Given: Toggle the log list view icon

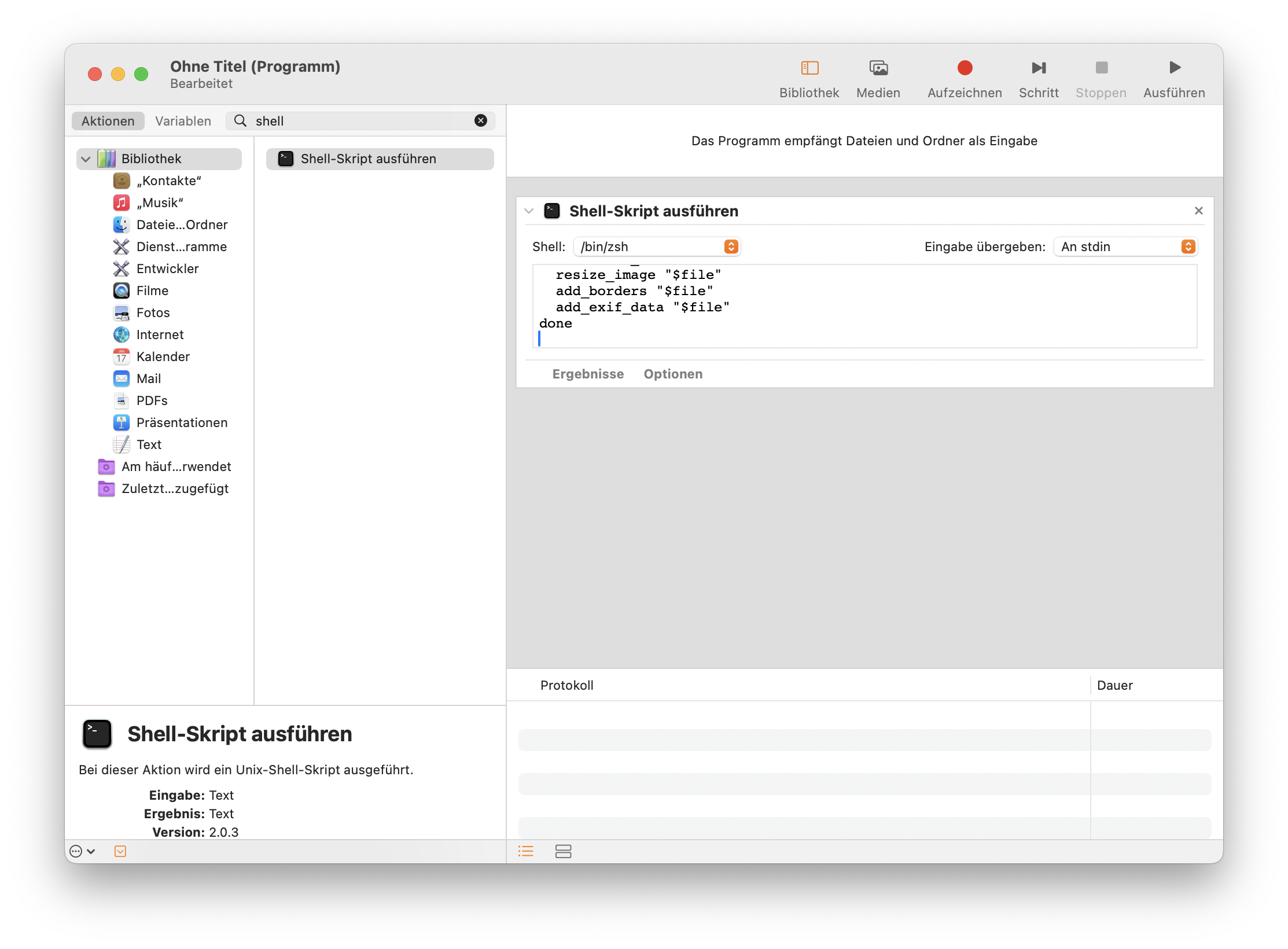Looking at the screenshot, I should click(525, 851).
